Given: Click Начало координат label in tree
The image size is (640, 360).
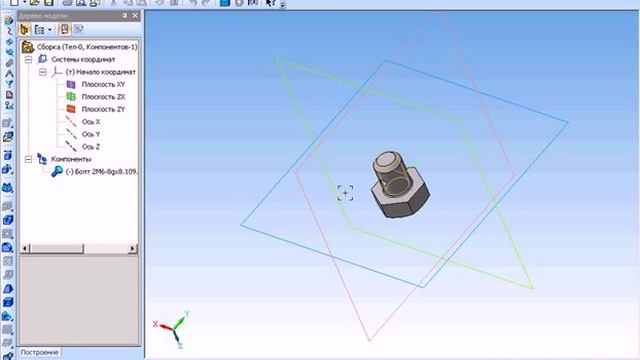Looking at the screenshot, I should 100,72.
